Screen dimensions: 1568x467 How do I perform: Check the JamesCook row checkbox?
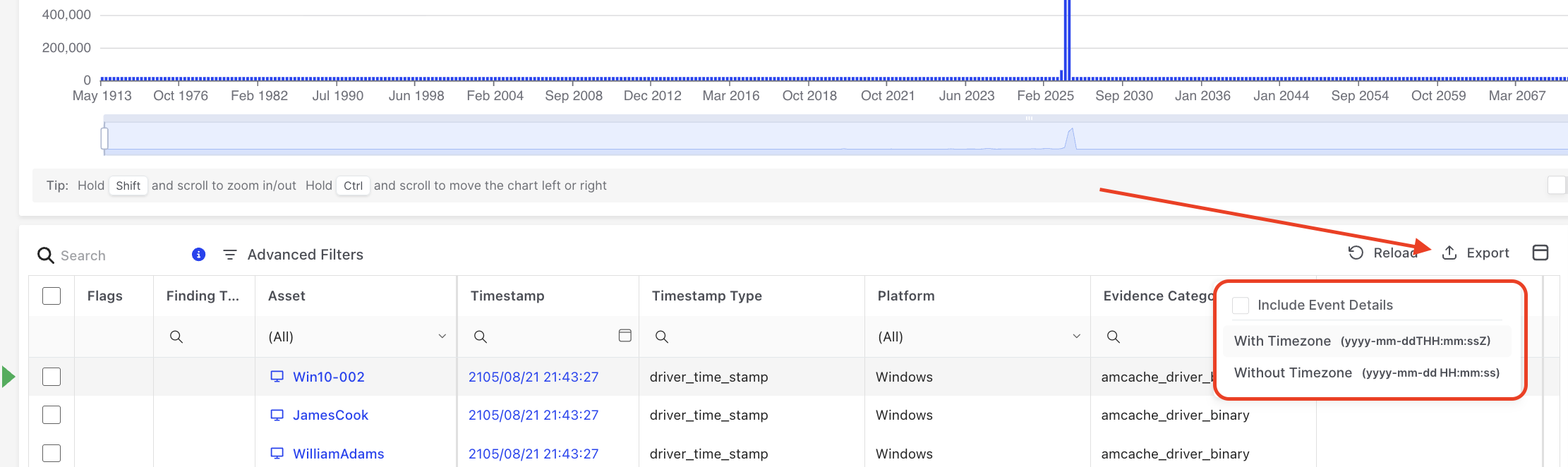click(x=52, y=415)
